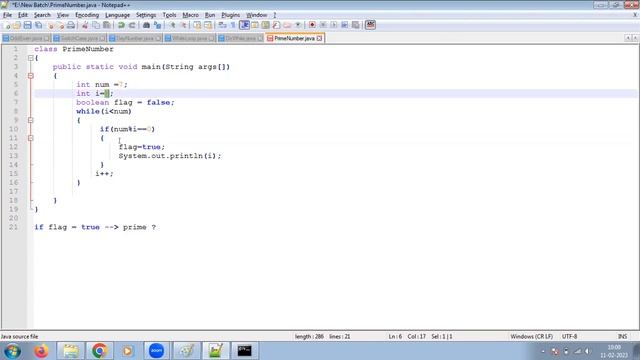Toggle the Function List icon
The image size is (640, 360).
276,25
